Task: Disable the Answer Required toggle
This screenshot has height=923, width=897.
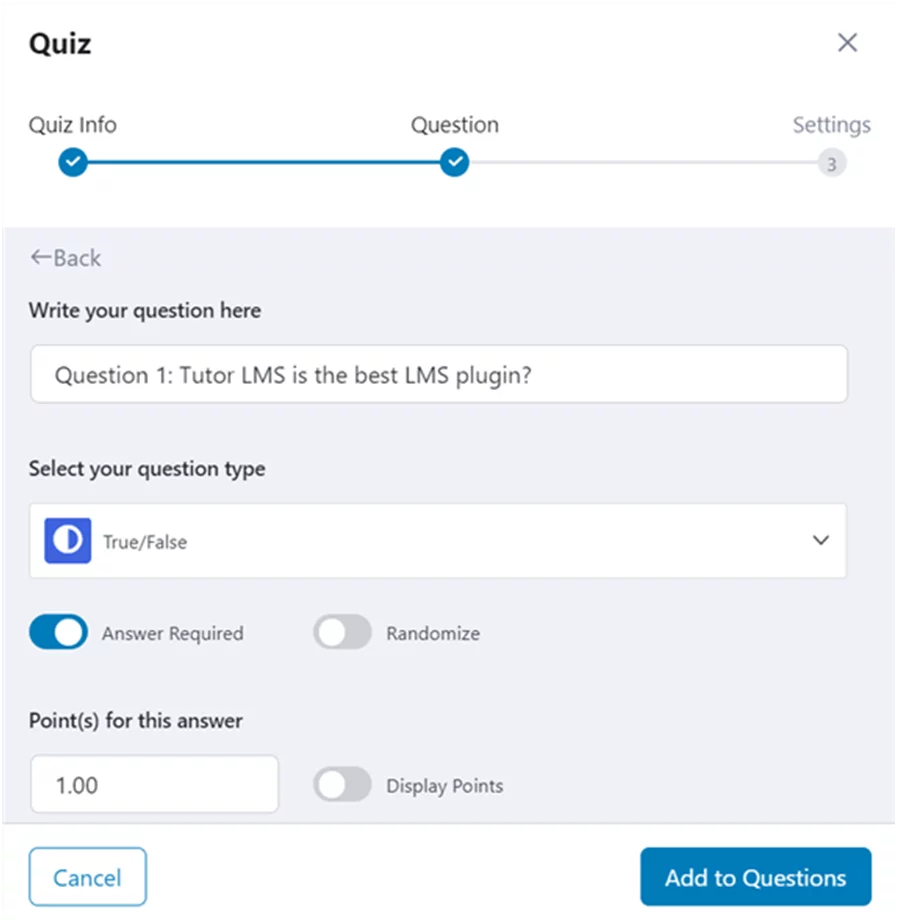Action: pyautogui.click(x=57, y=632)
